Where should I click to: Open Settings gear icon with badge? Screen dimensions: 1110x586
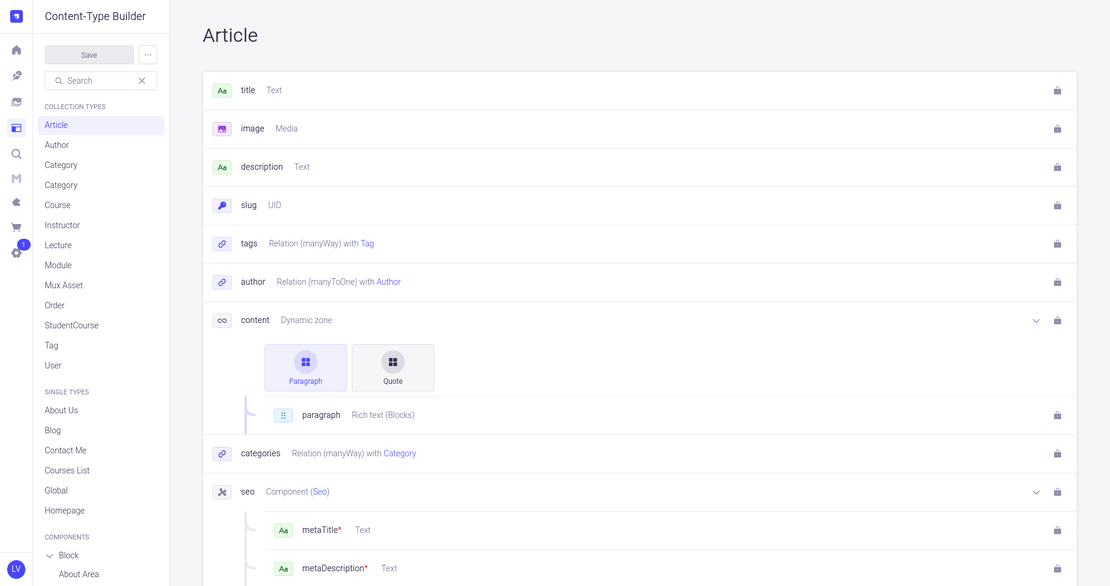[16, 253]
